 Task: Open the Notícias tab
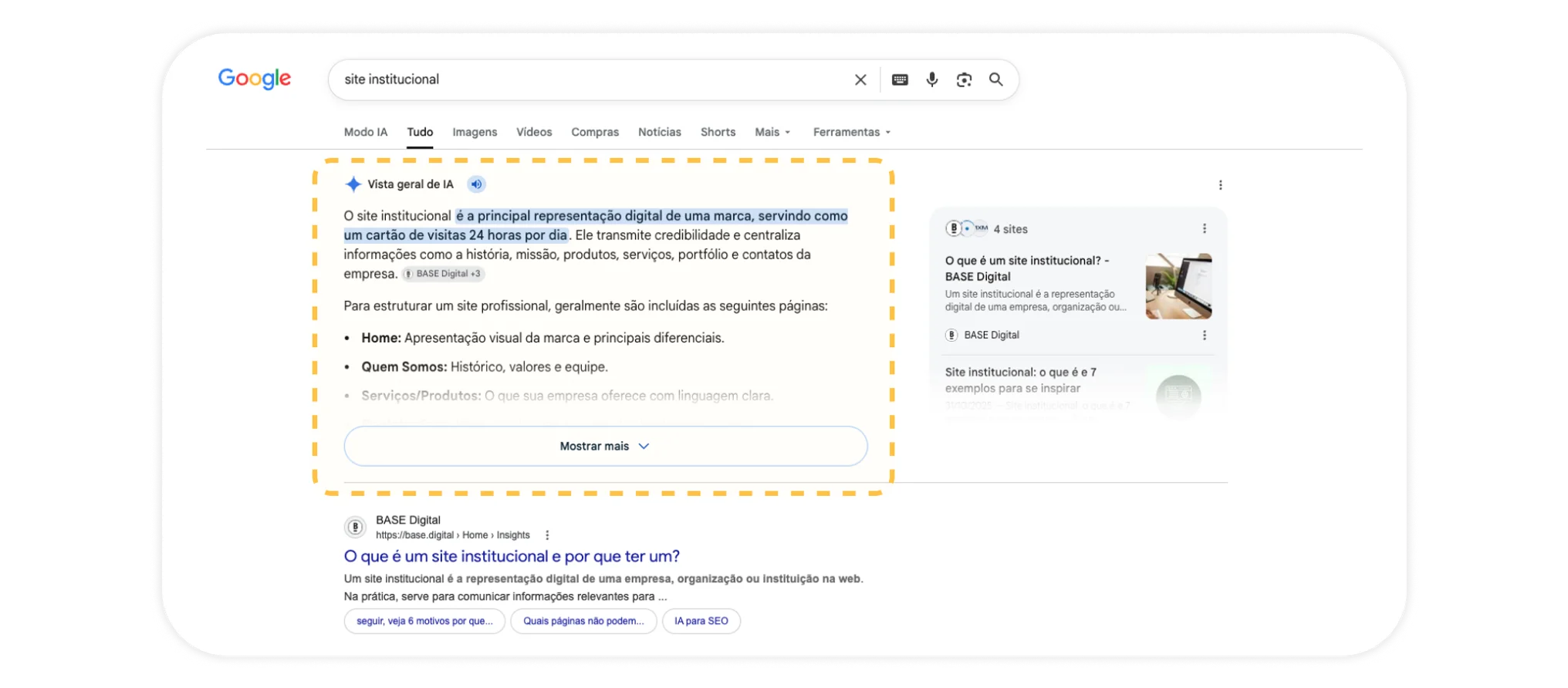(660, 132)
